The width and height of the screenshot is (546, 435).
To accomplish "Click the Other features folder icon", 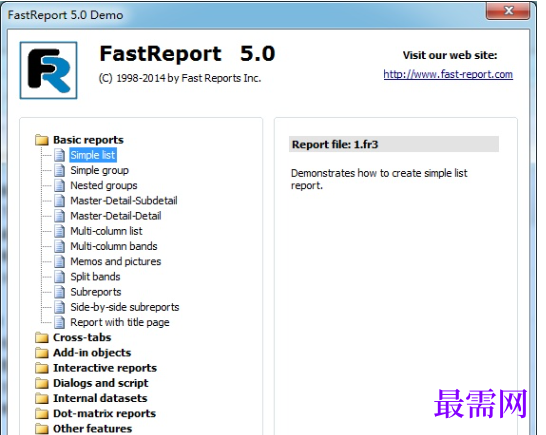I will (42, 429).
